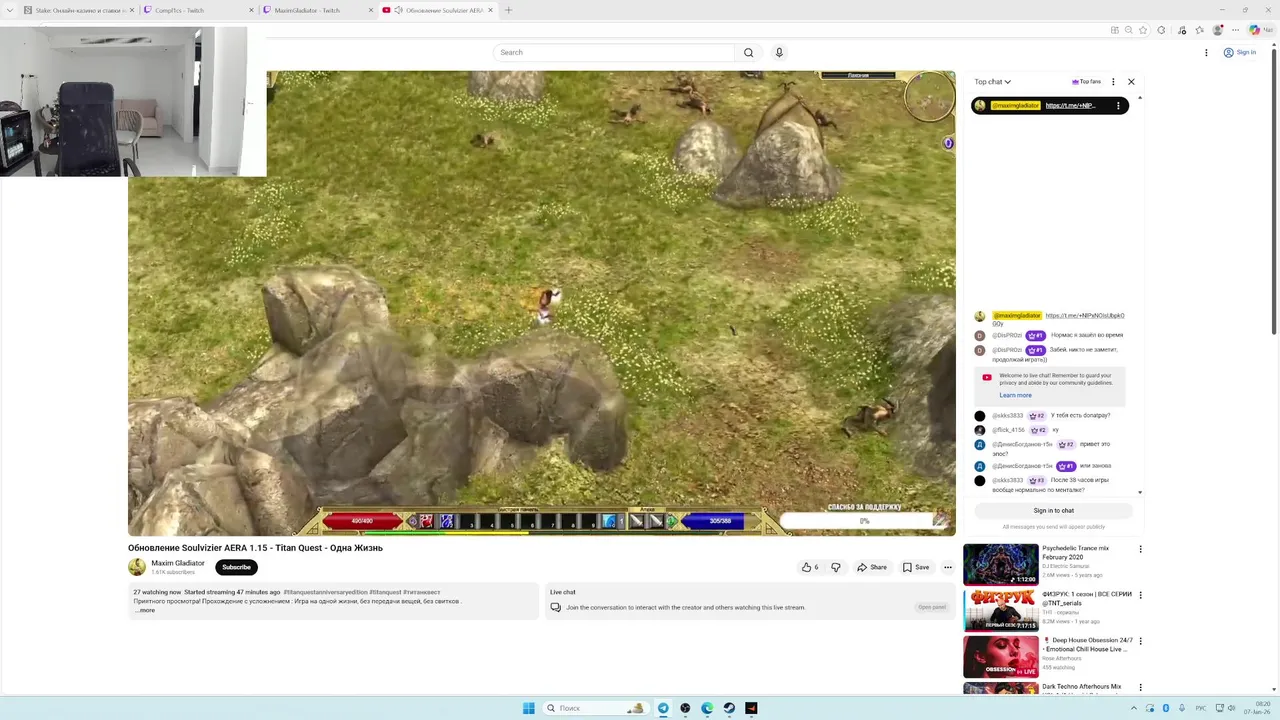Open the media control music-note icon
Image resolution: width=1280 pixels, height=720 pixels.
(1181, 30)
